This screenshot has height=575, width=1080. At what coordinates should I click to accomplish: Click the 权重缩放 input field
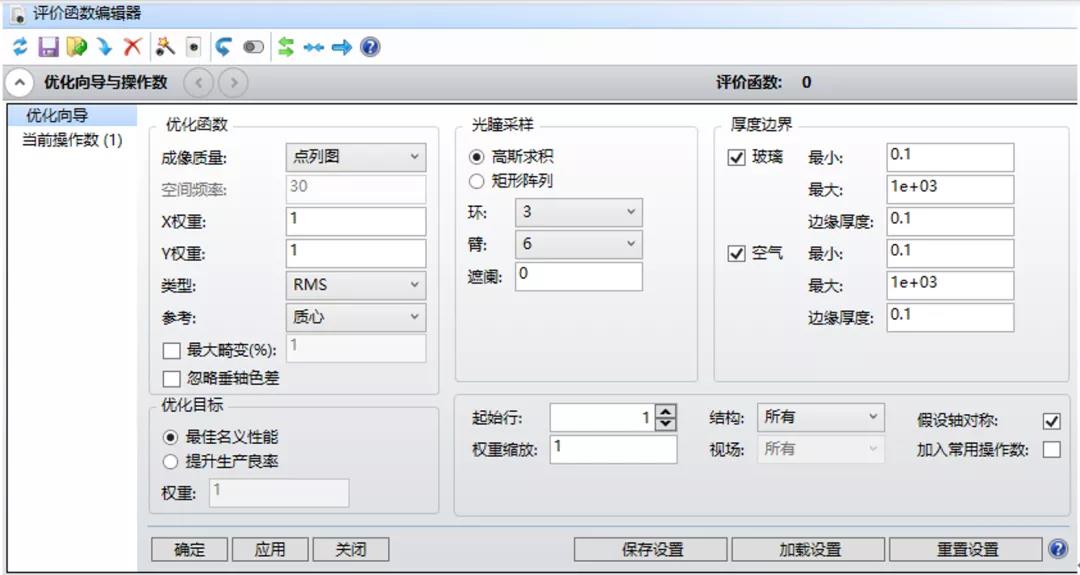[614, 449]
